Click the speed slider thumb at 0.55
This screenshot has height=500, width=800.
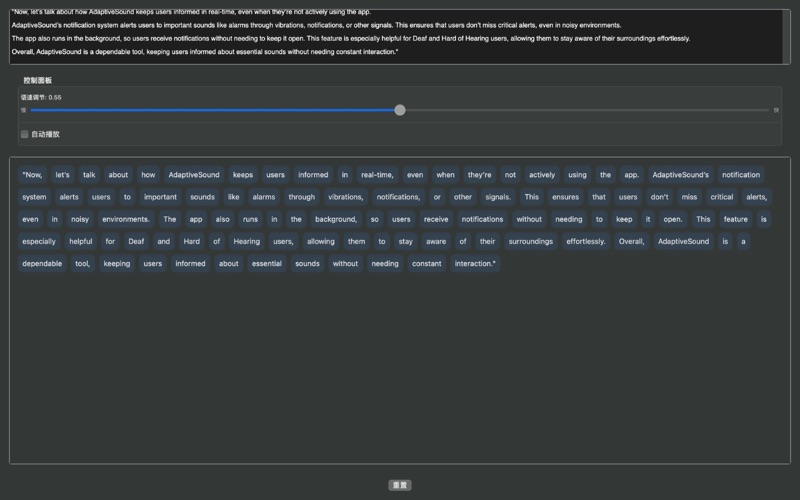click(x=400, y=110)
